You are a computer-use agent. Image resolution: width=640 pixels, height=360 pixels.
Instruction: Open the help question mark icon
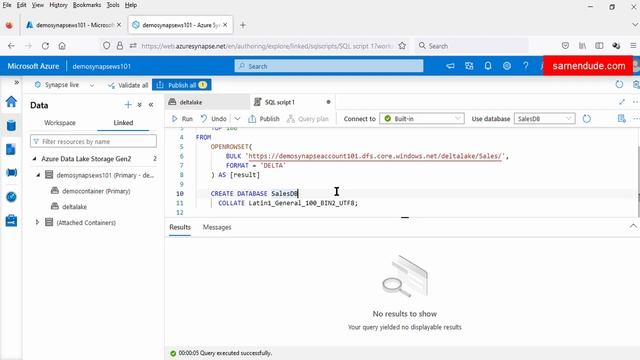click(526, 66)
